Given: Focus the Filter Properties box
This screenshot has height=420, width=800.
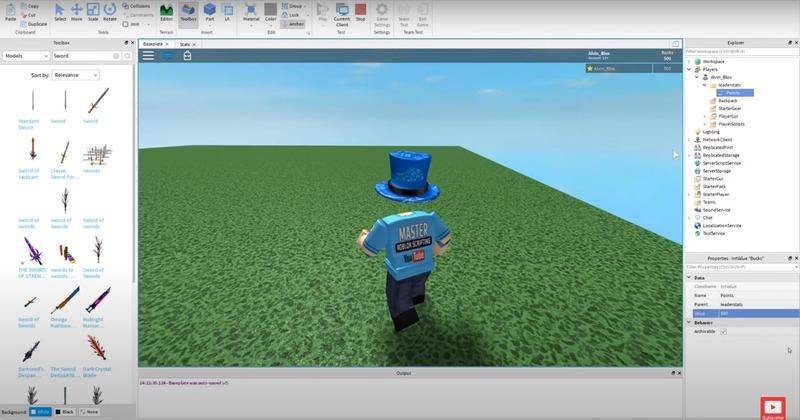Looking at the screenshot, I should pos(741,267).
